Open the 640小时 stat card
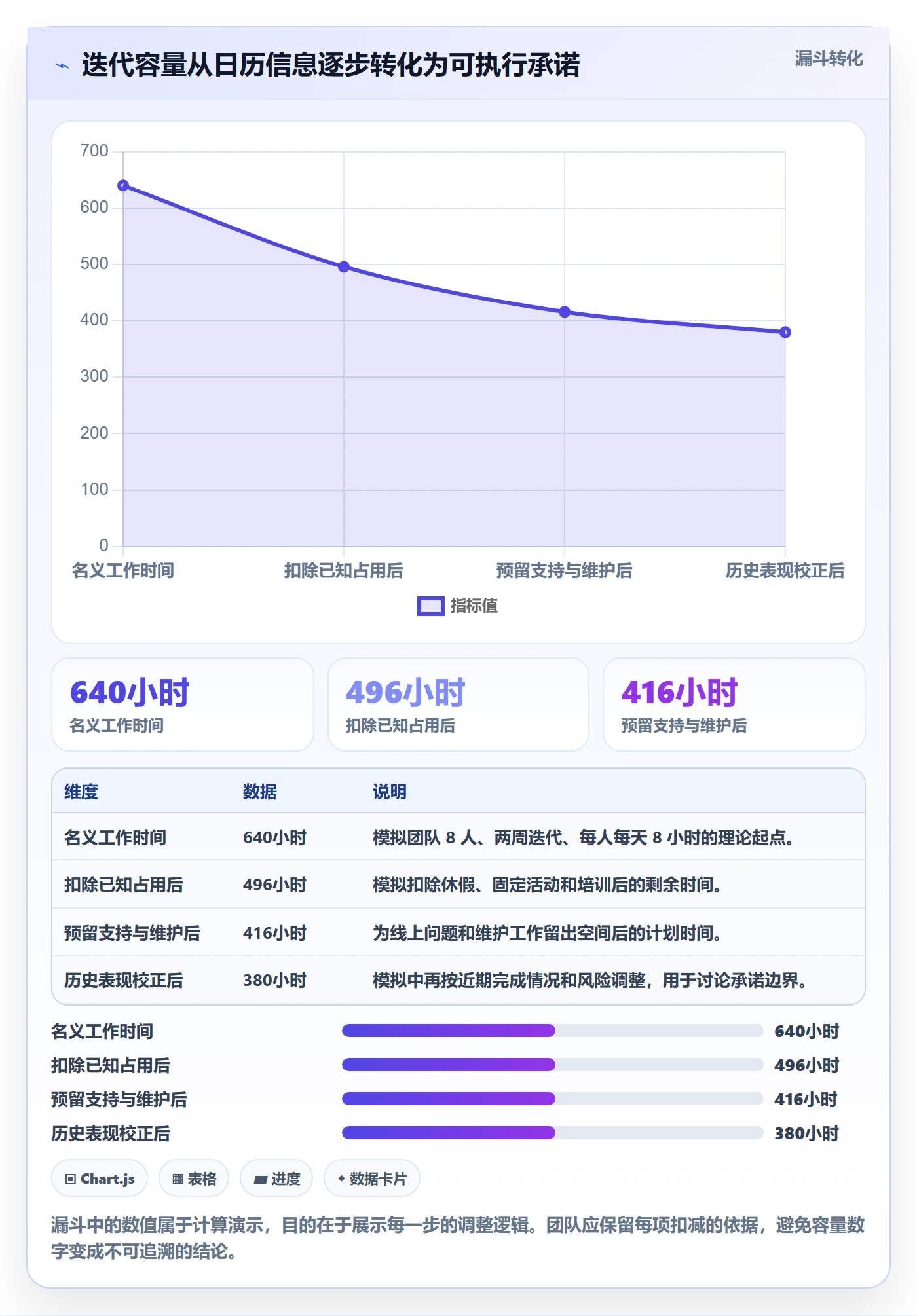The image size is (917, 1316). point(183,704)
